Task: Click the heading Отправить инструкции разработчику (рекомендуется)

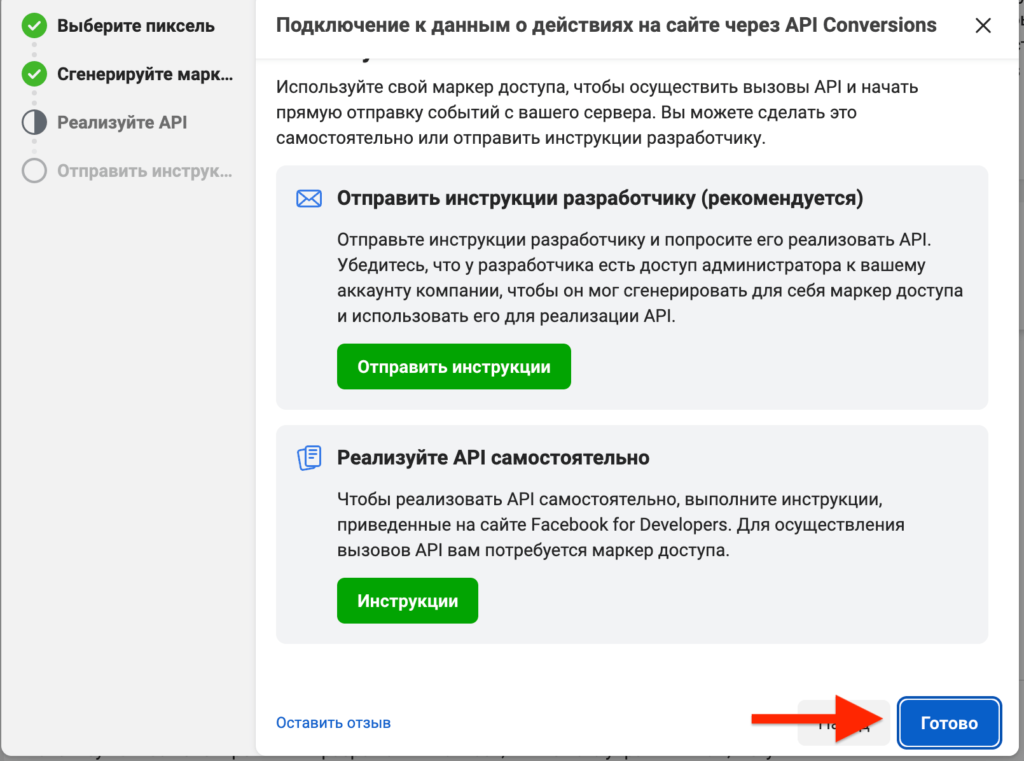Action: pyautogui.click(x=600, y=198)
